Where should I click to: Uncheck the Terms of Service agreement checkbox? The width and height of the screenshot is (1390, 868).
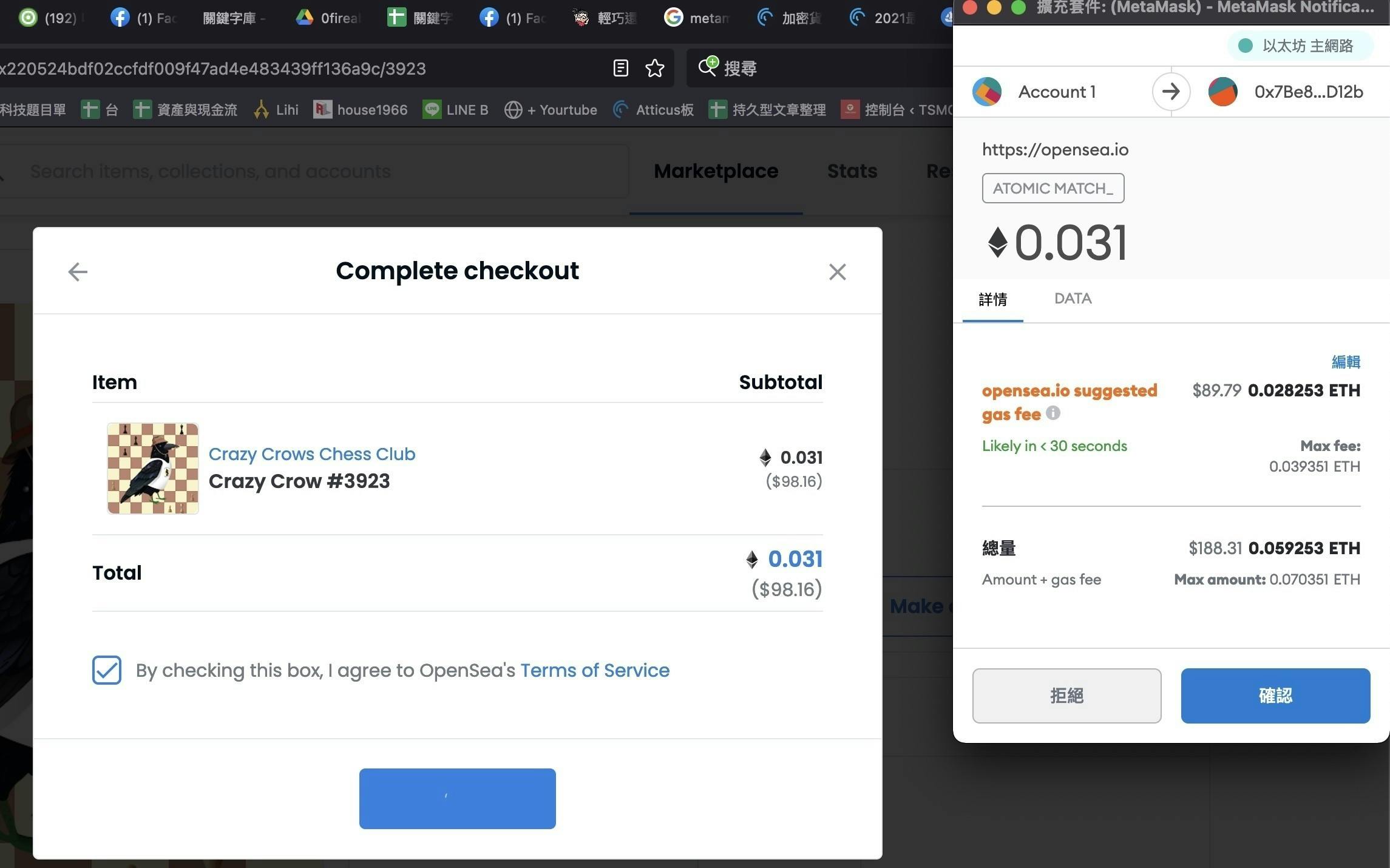pos(107,670)
